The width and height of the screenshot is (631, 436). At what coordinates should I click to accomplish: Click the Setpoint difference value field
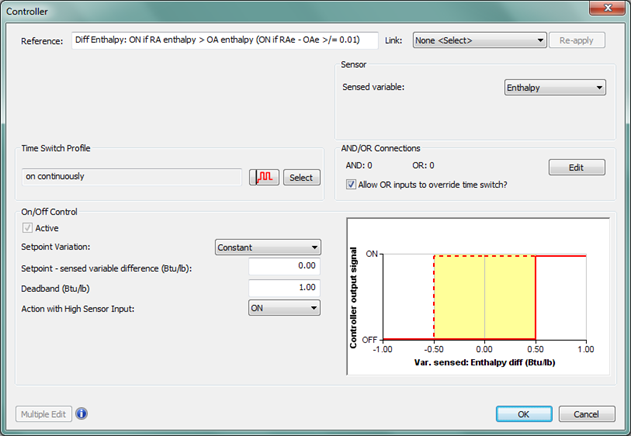(x=283, y=267)
